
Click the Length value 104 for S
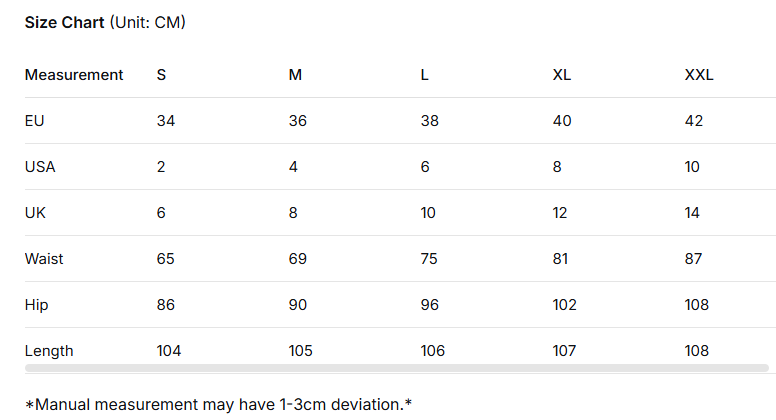pos(169,351)
